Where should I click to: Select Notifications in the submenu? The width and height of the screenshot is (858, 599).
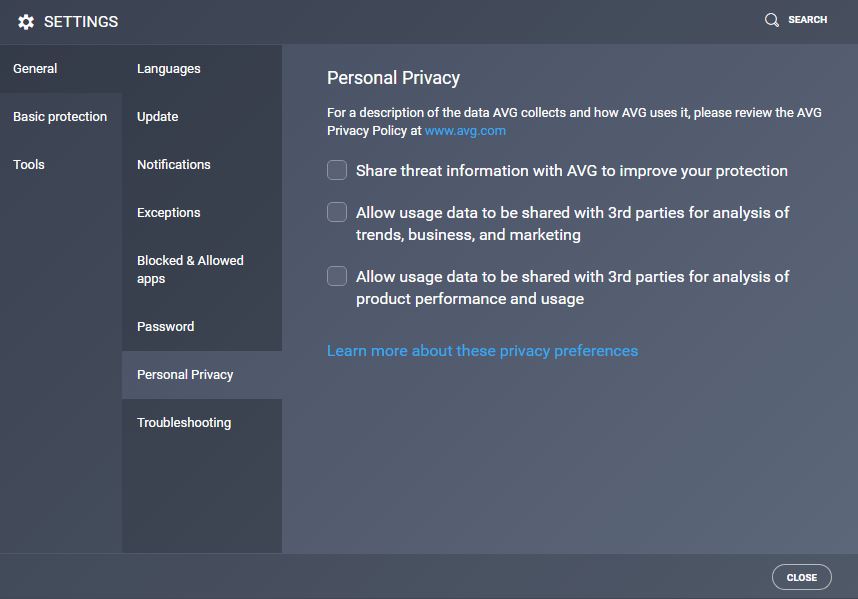(x=202, y=165)
